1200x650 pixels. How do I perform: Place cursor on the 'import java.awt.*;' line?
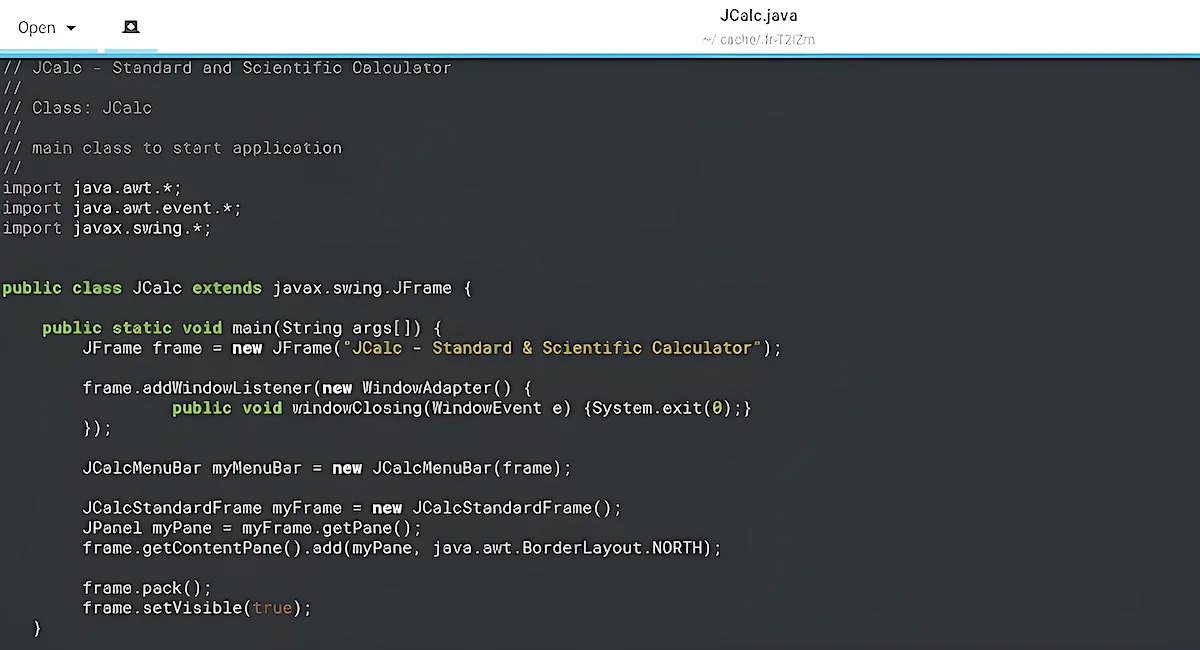coord(92,188)
